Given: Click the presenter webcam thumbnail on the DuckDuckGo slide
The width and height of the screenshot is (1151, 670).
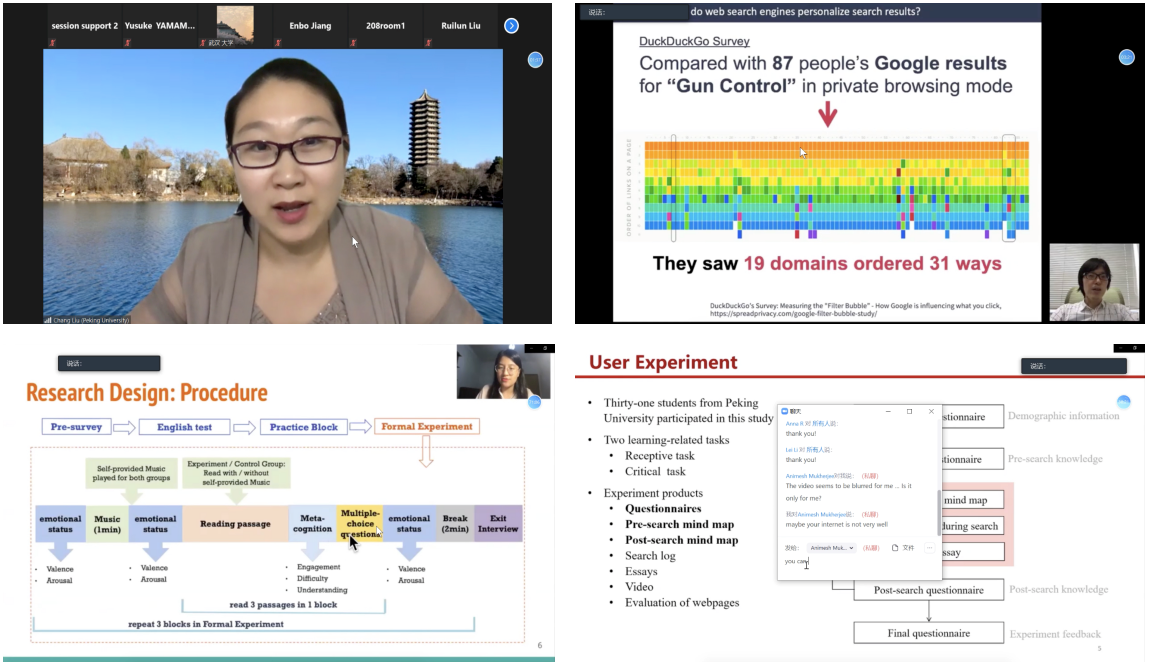Looking at the screenshot, I should (x=1093, y=282).
